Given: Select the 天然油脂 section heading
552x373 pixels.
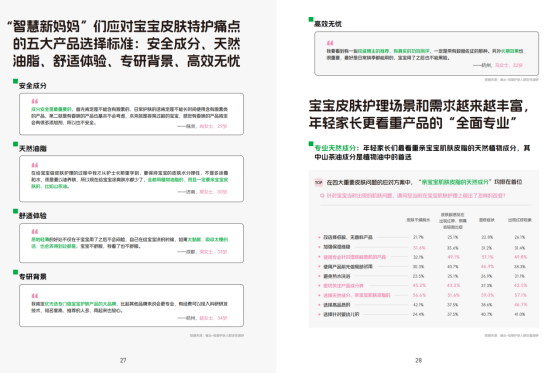Looking at the screenshot, I should pyautogui.click(x=32, y=148).
